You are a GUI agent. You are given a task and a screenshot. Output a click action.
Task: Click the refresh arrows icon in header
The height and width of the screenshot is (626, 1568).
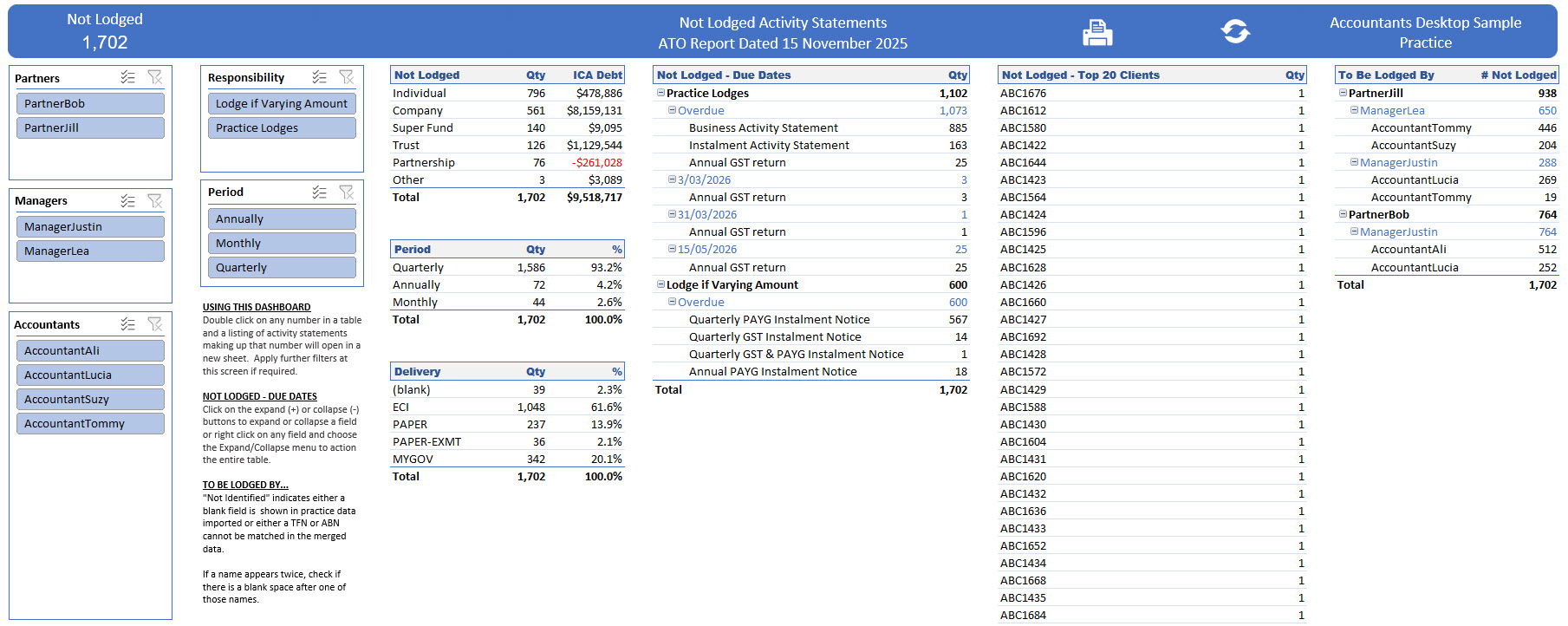coord(1235,32)
